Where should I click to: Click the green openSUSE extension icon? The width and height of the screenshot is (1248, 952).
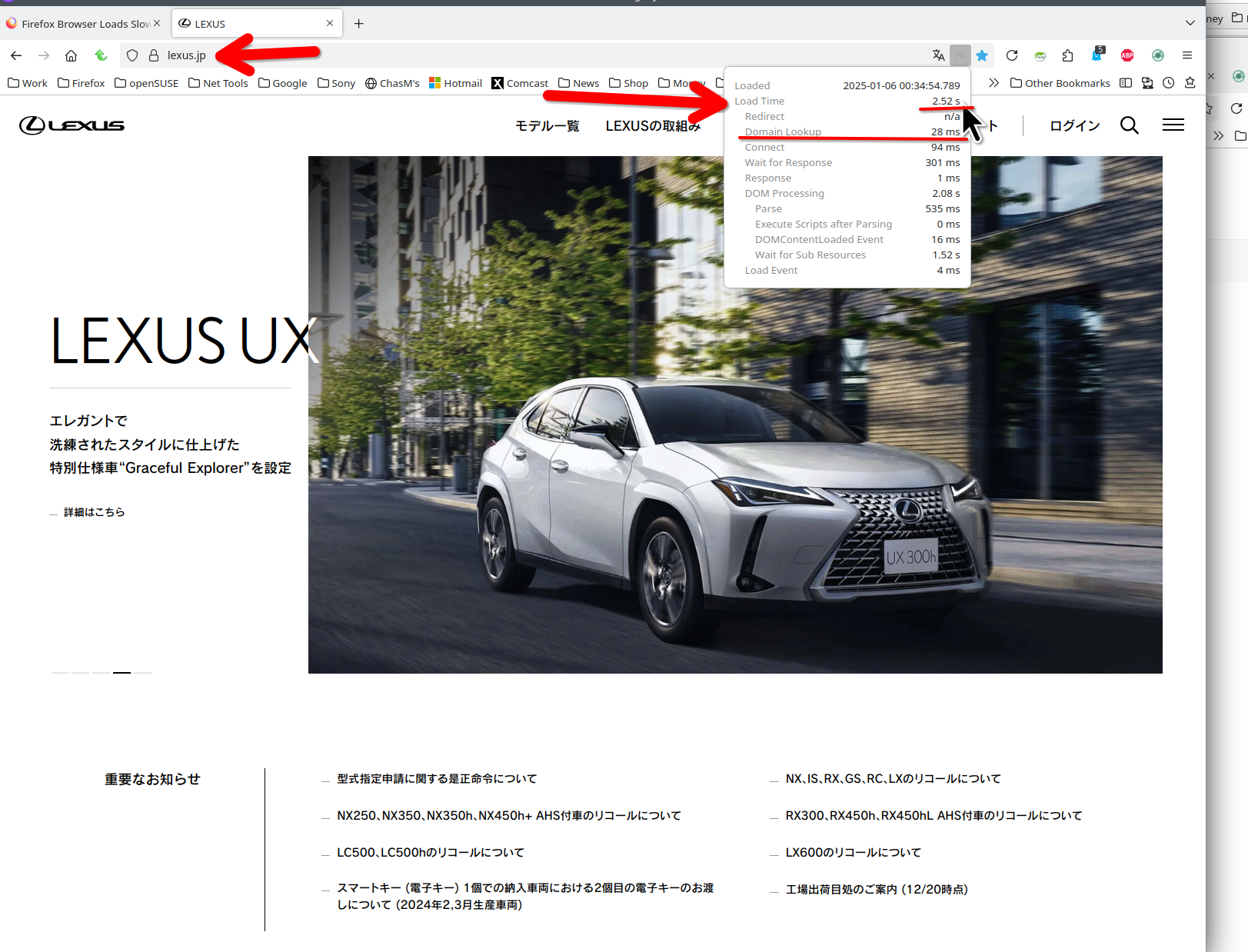tap(1040, 55)
